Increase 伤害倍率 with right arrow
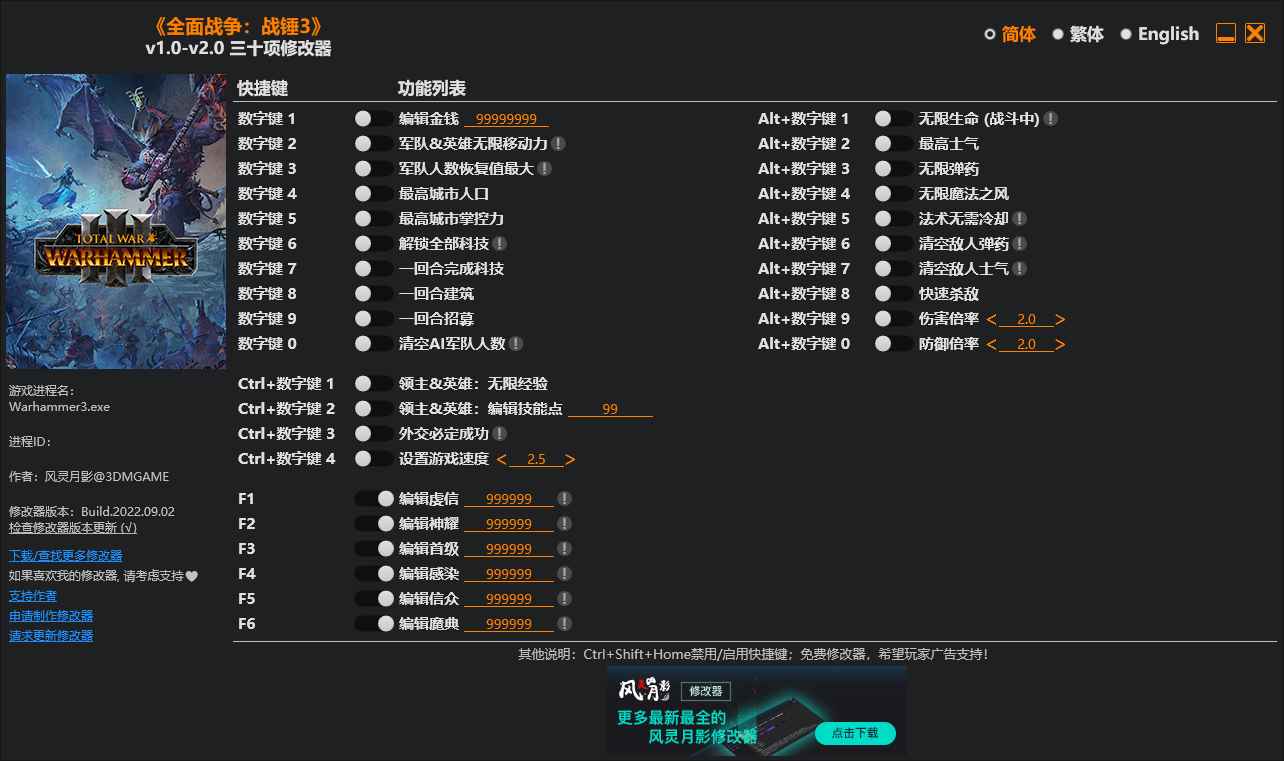The image size is (1284, 761). [x=1060, y=320]
